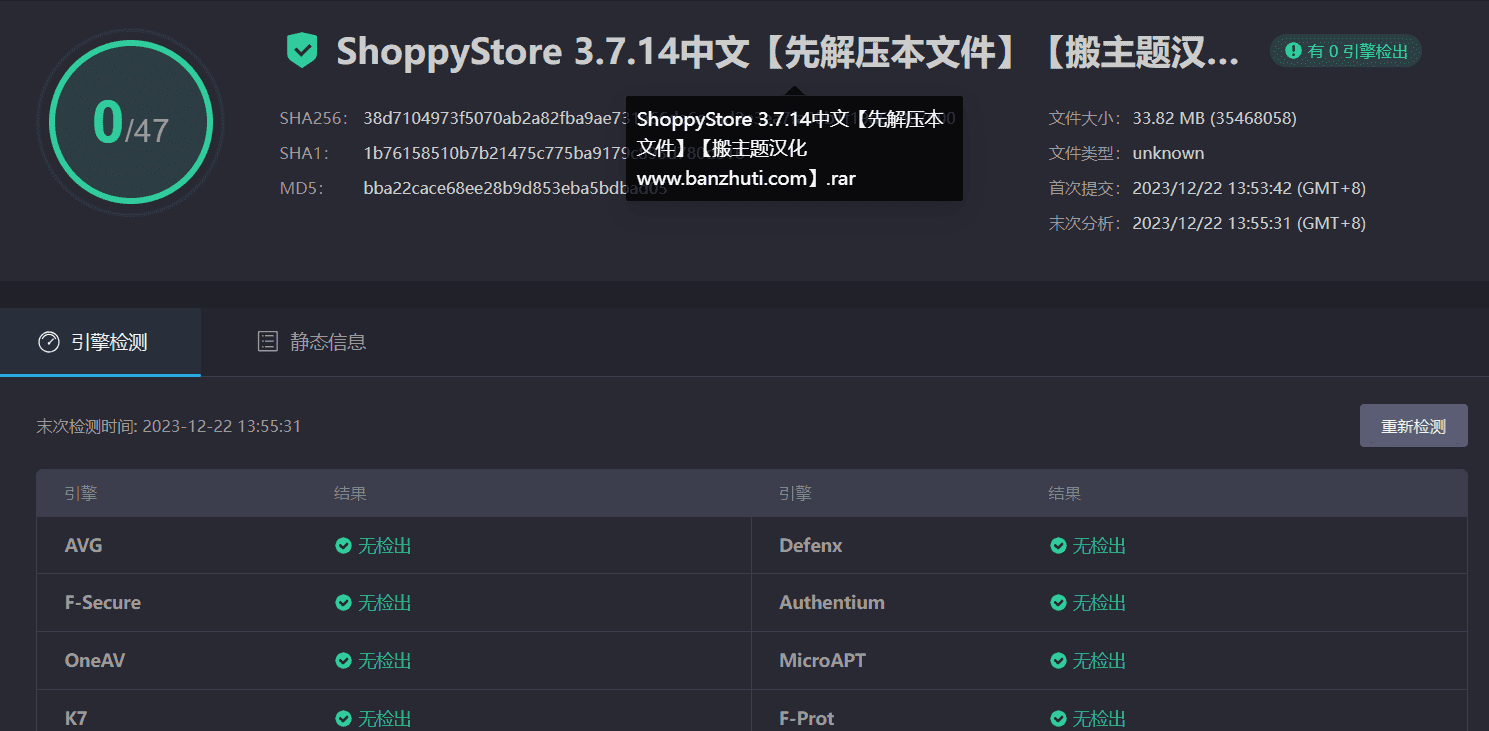Select the Authentium engine name
This screenshot has width=1489, height=731.
pyautogui.click(x=832, y=603)
